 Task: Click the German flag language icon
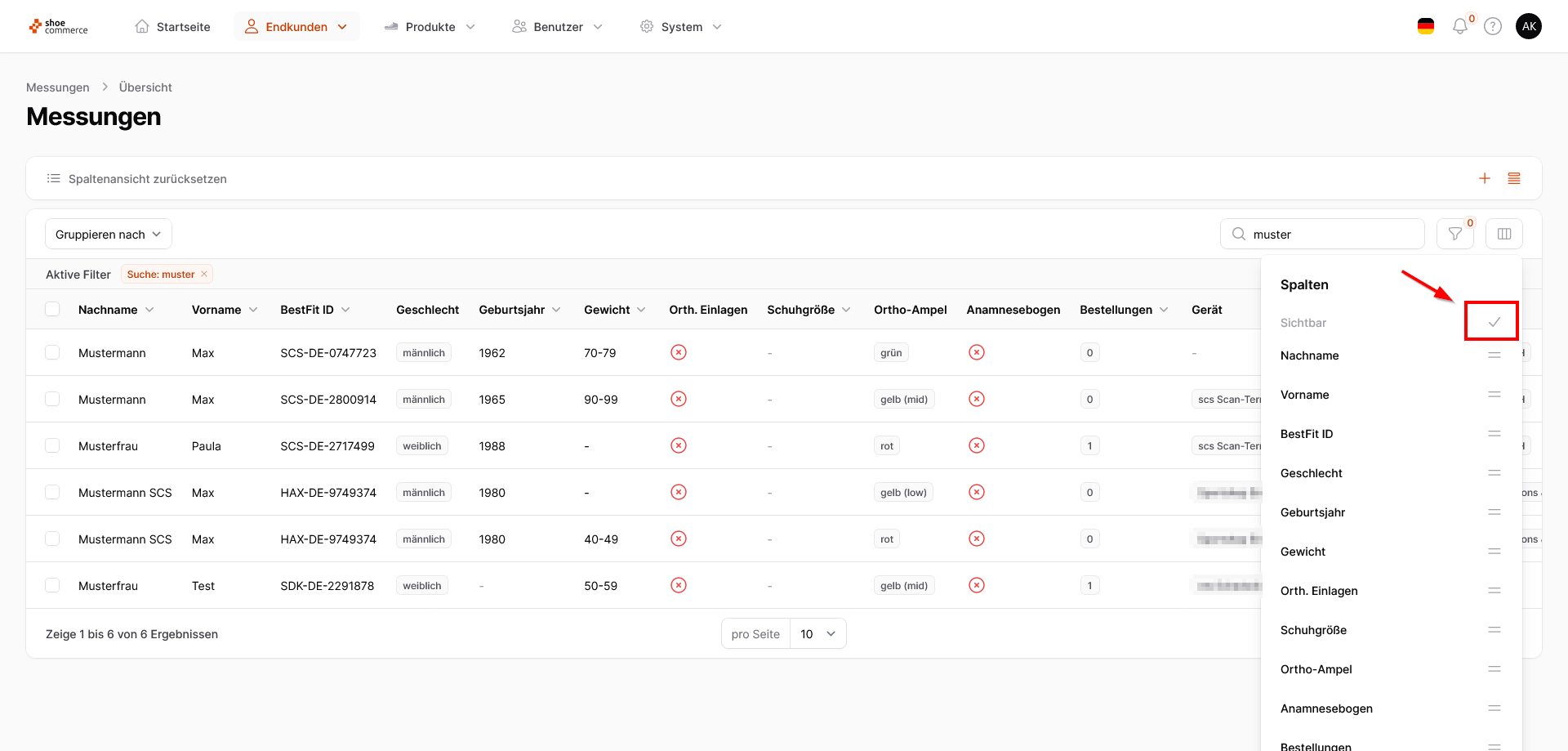(x=1426, y=27)
